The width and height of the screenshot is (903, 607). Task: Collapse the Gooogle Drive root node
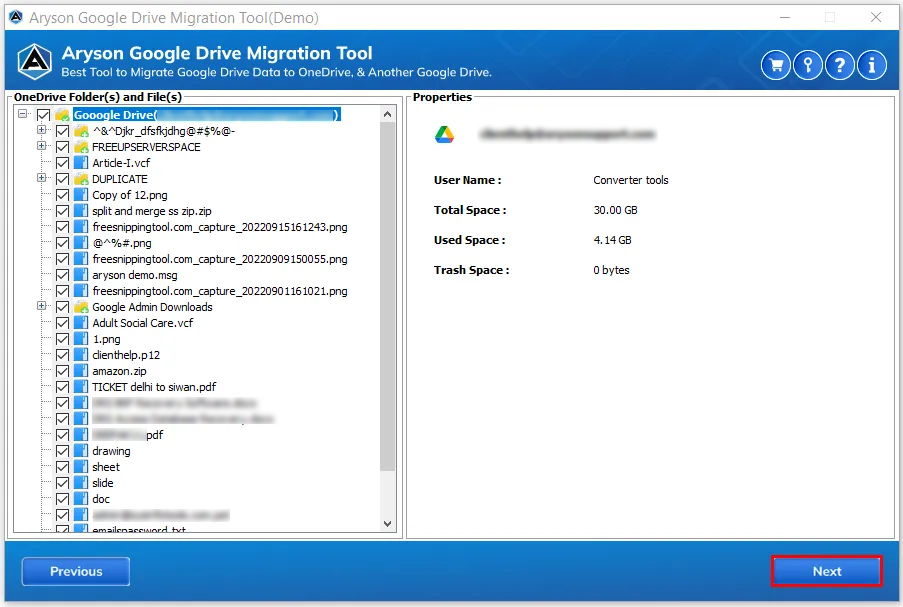(x=22, y=113)
